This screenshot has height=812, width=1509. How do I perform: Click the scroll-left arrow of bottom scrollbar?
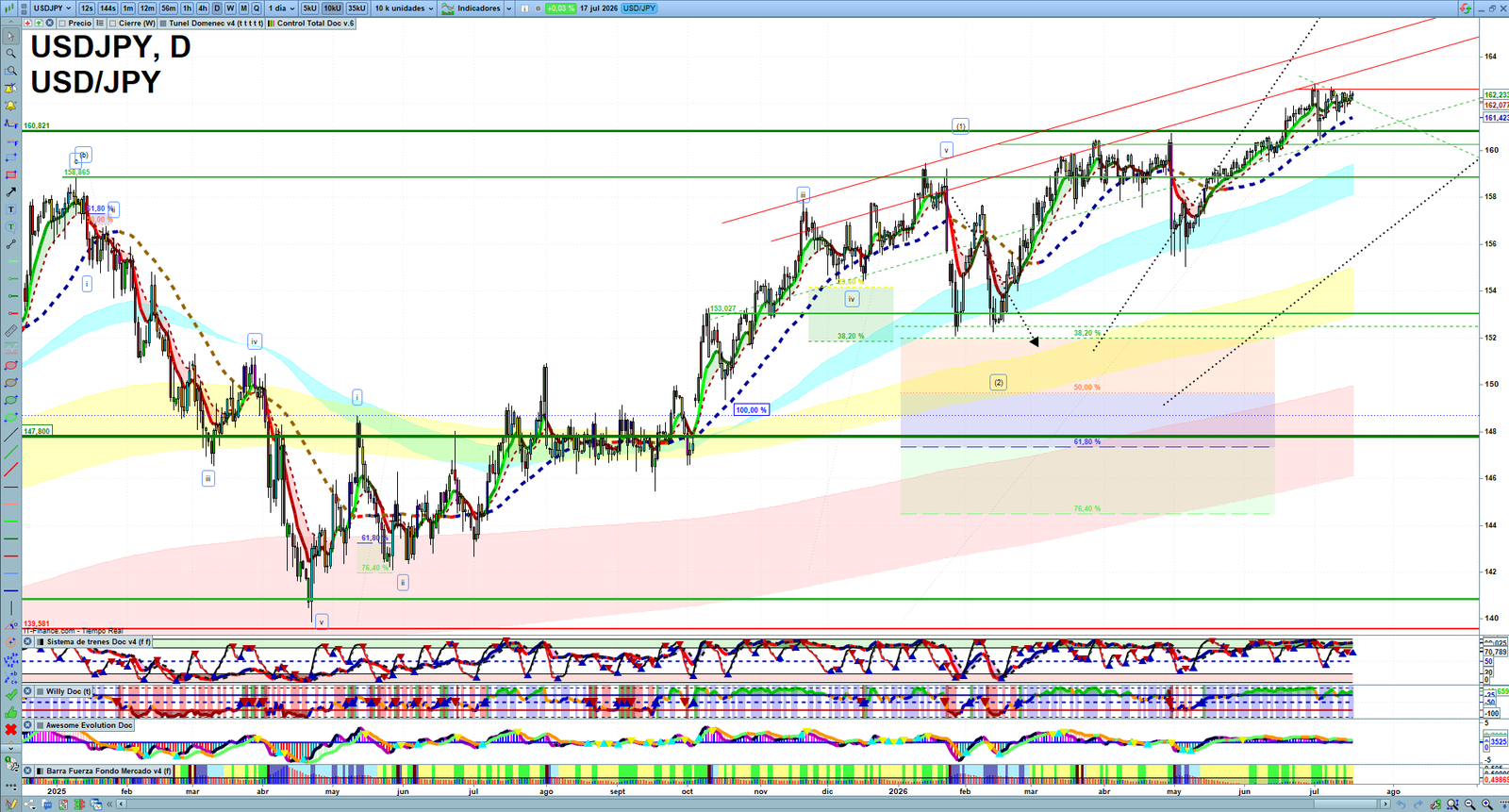click(121, 804)
